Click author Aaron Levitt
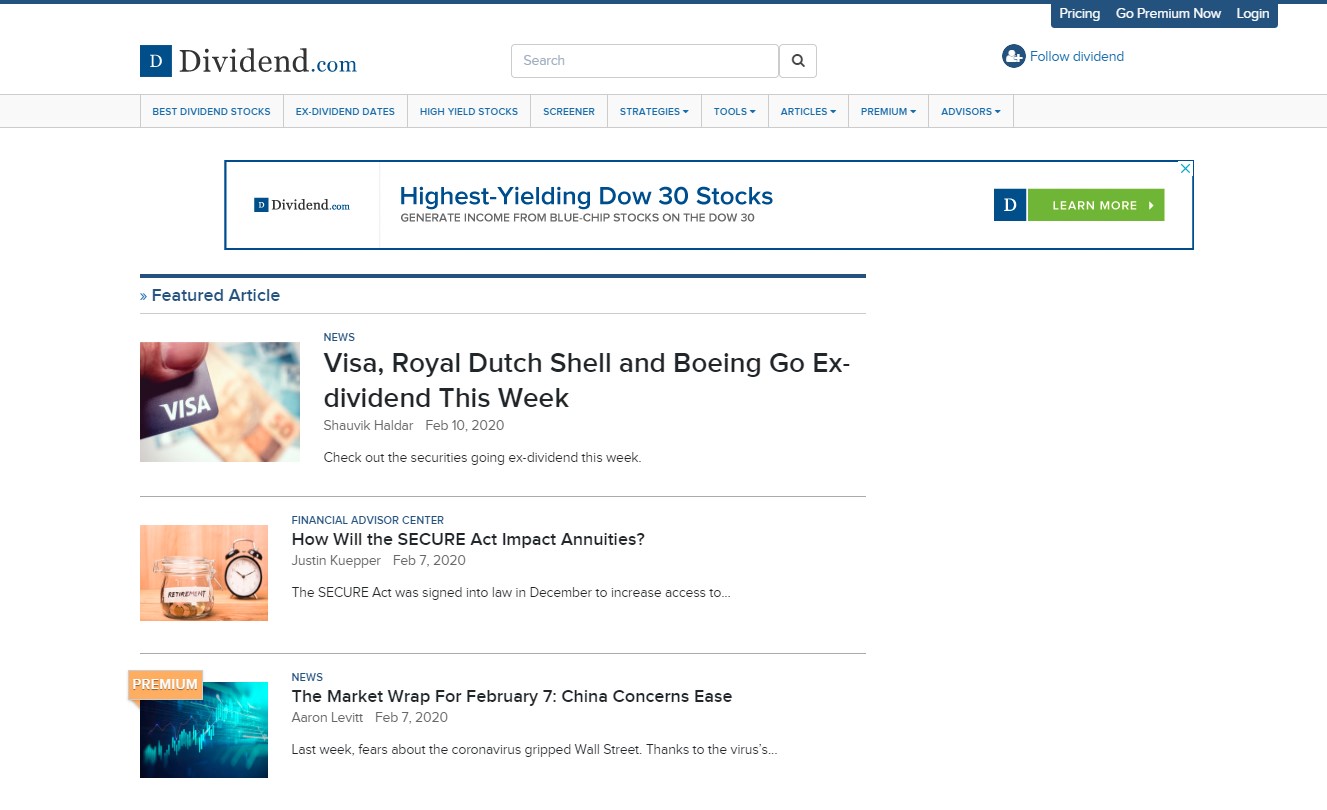Viewport: 1327px width, 810px height. pyautogui.click(x=327, y=718)
